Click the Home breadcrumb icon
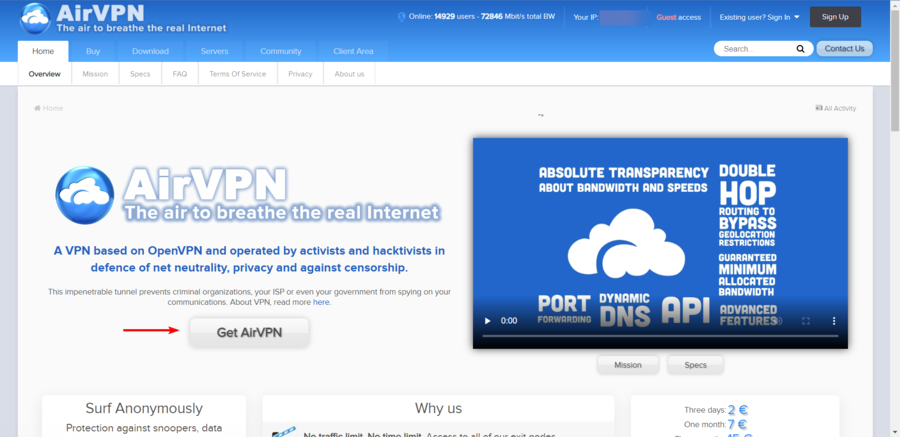The height and width of the screenshot is (437, 900). pos(38,108)
